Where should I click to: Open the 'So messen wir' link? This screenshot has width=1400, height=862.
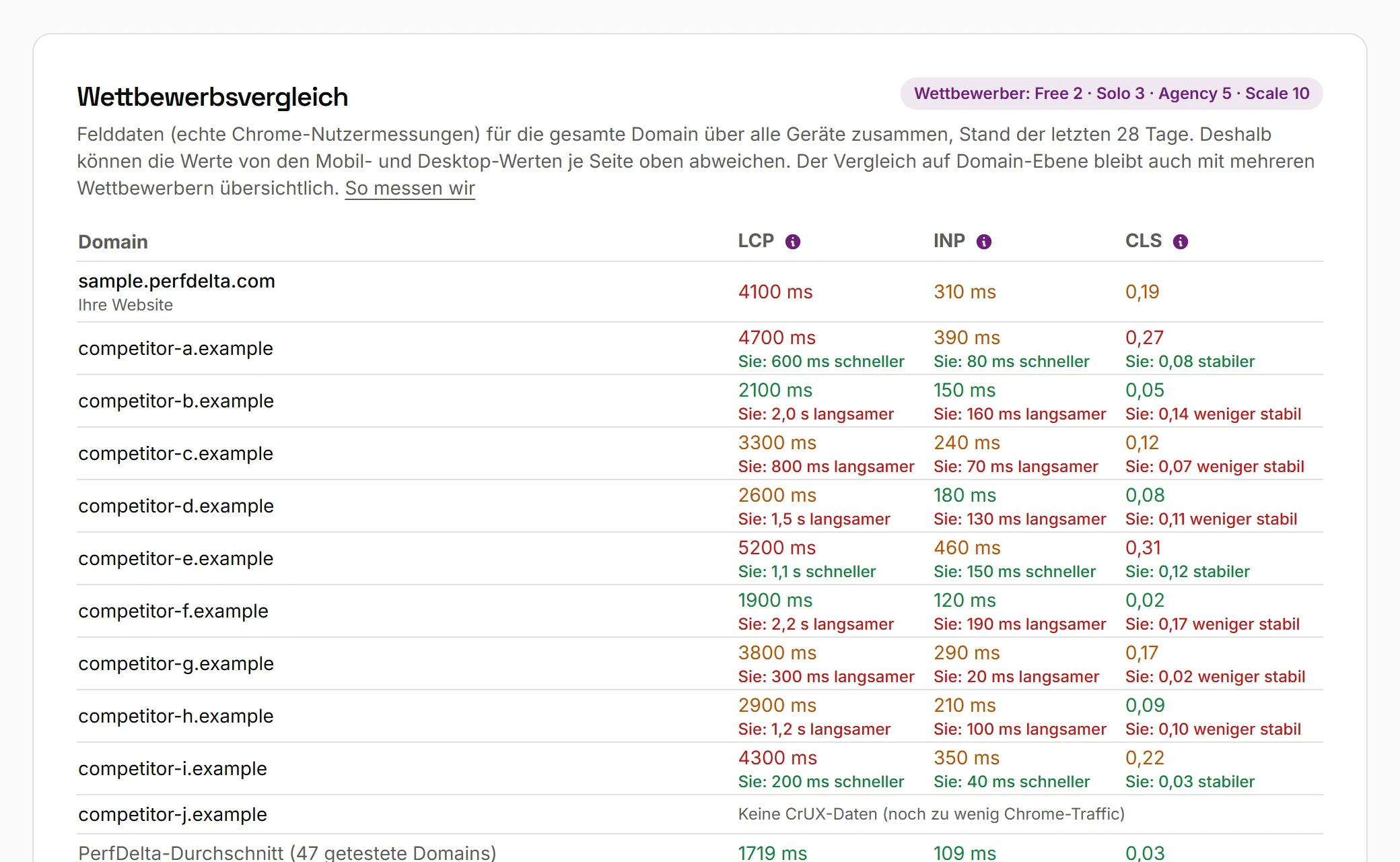[x=410, y=189]
